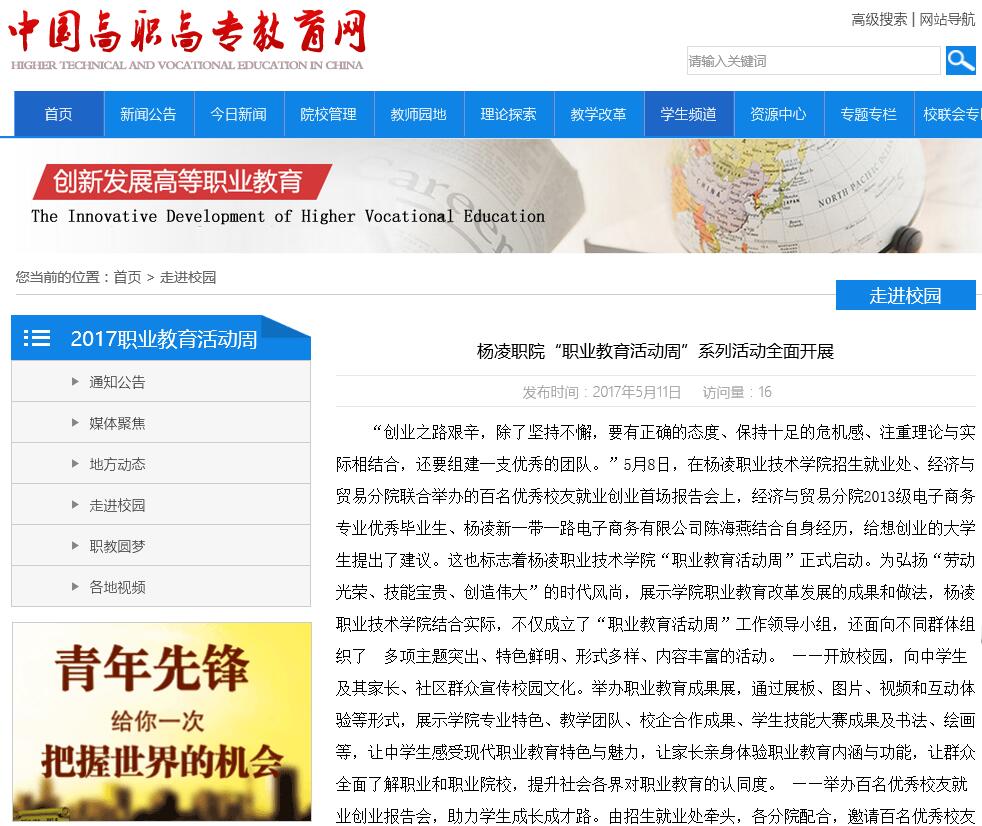Screen dimensions: 982x826
Task: Click the 中国高职高专教育网 site logo
Action: point(187,40)
